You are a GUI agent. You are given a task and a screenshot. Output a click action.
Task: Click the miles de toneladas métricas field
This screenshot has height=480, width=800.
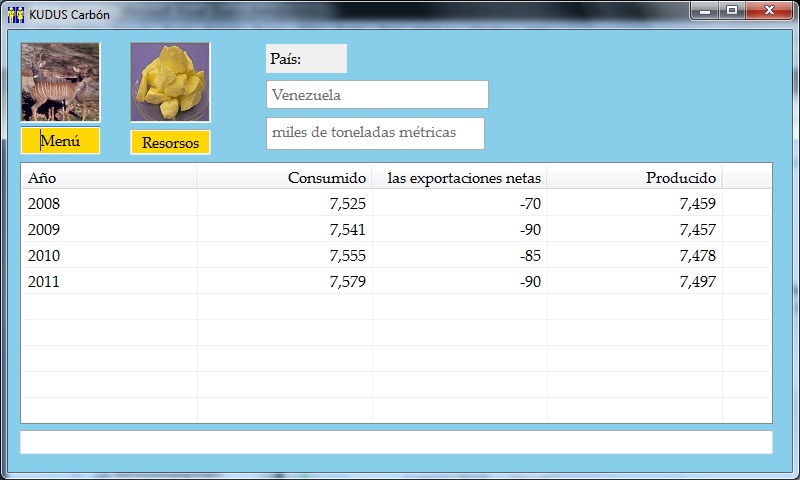coord(375,133)
